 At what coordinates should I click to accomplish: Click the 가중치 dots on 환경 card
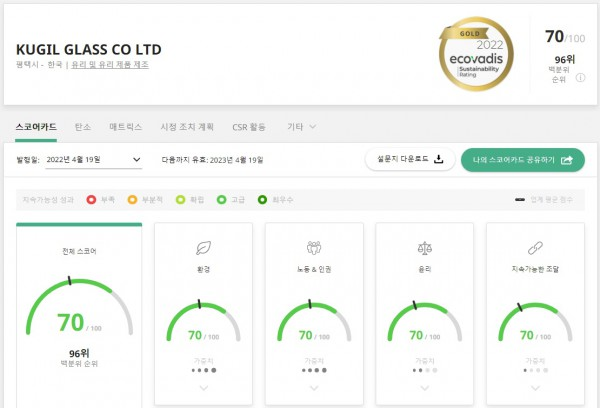point(204,370)
